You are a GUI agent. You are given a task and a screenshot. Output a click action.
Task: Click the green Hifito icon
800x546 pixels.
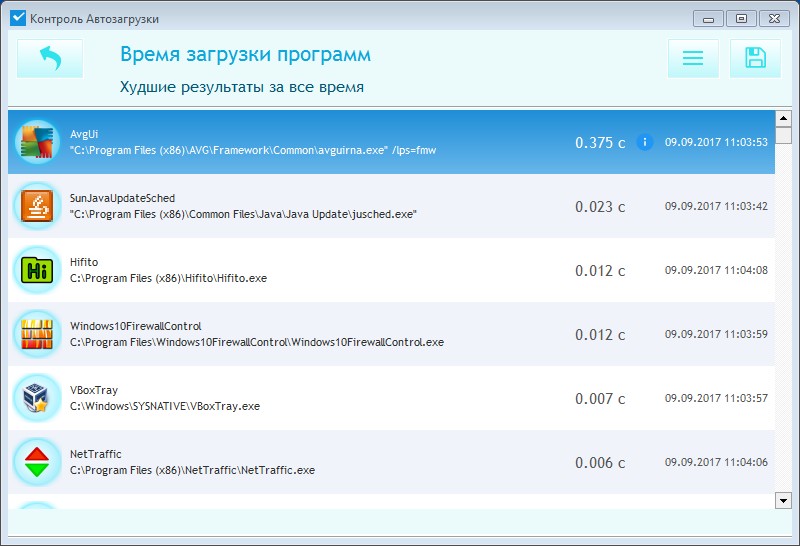click(x=37, y=270)
